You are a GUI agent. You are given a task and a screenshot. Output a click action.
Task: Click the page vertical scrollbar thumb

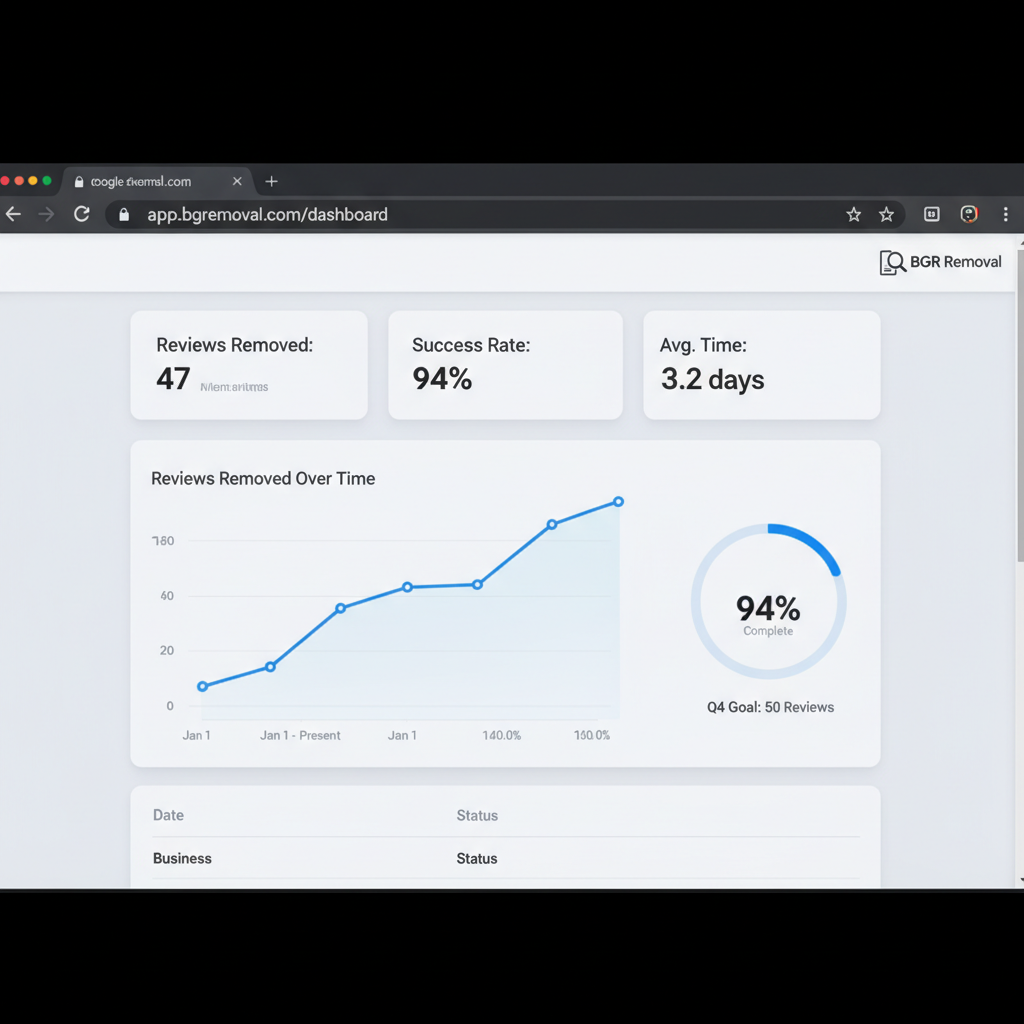coord(1020,404)
